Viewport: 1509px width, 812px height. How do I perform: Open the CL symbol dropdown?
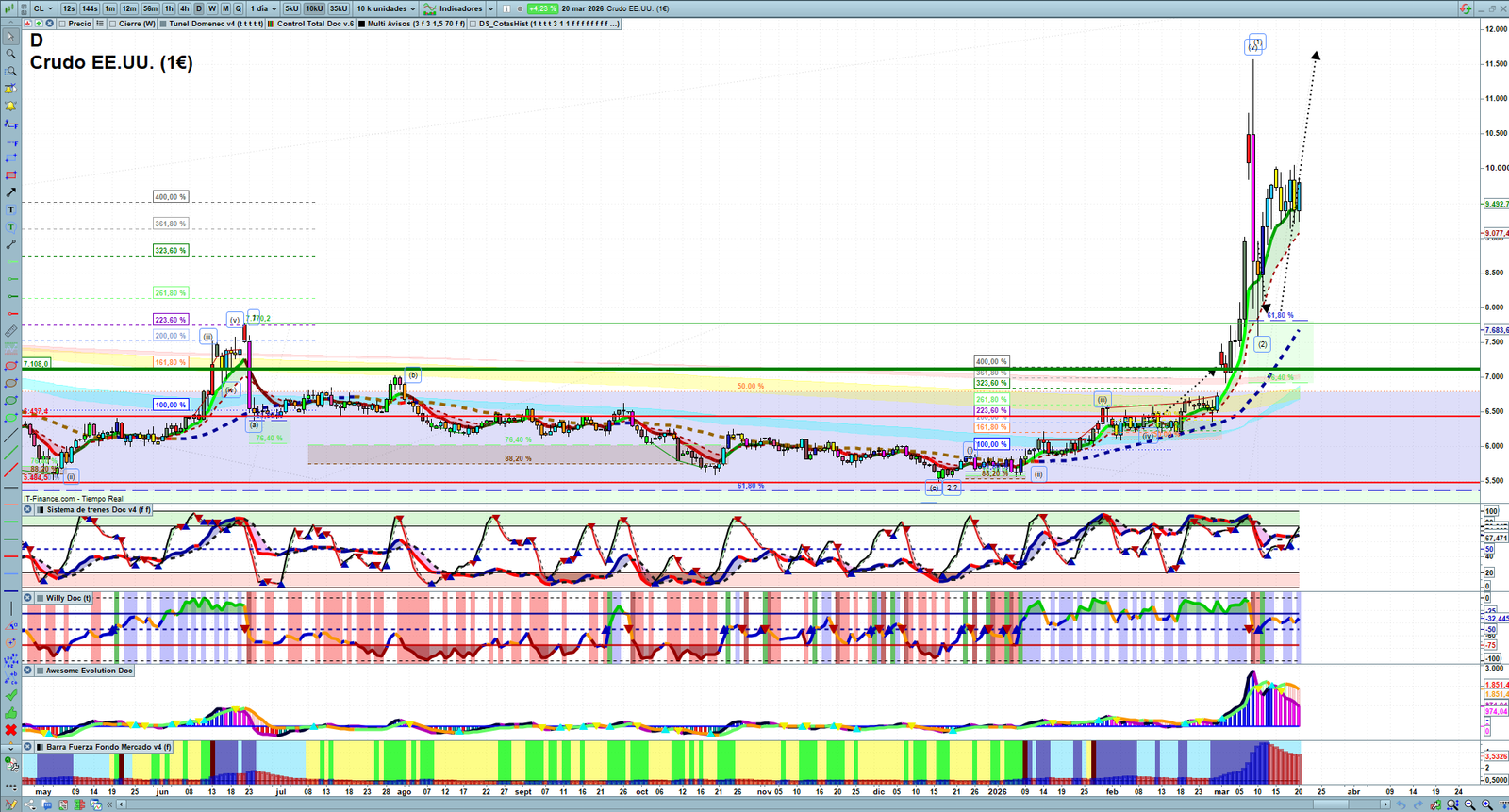coord(42,8)
